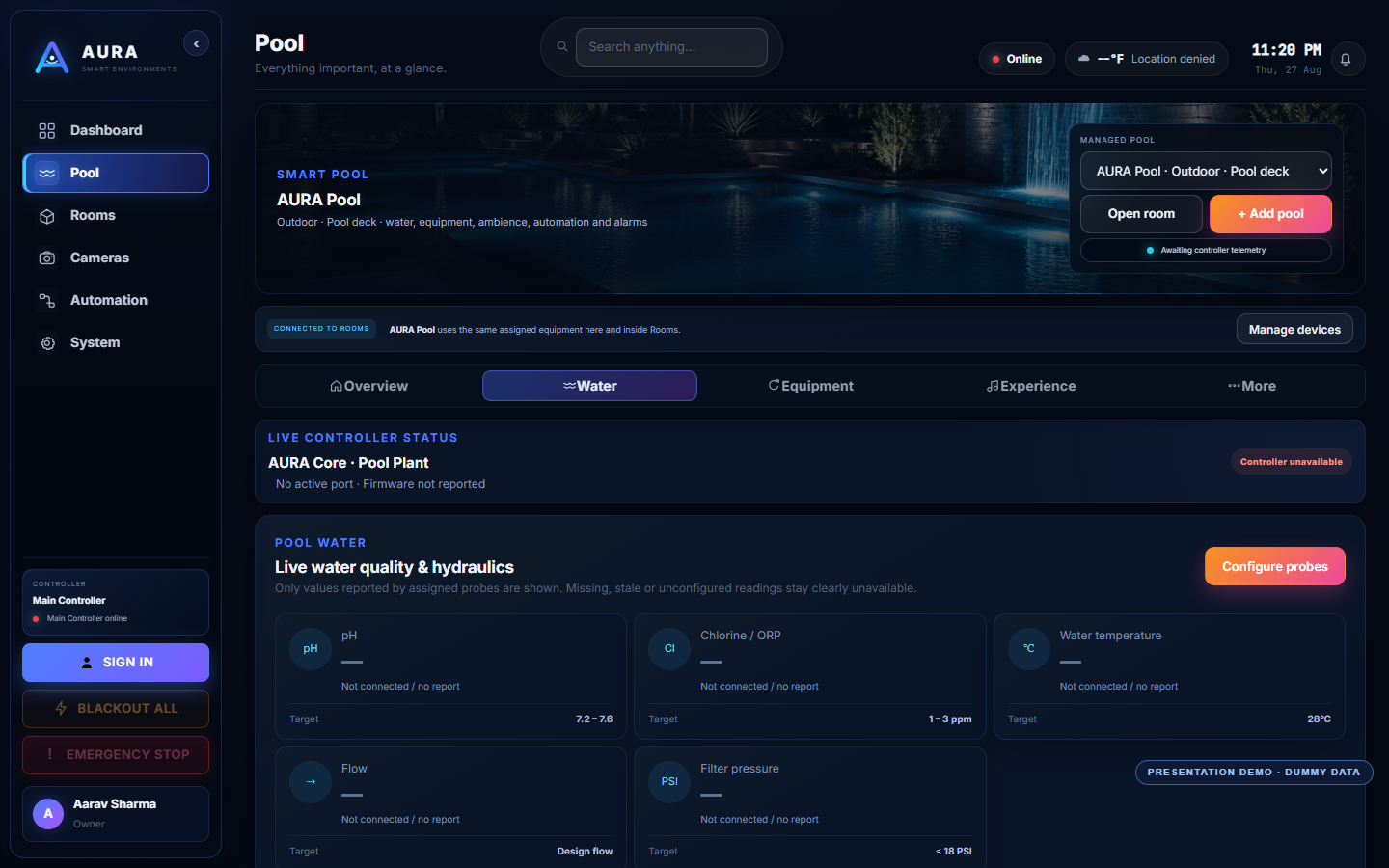Image resolution: width=1389 pixels, height=868 pixels.
Task: Click the Water temperature °C icon
Action: (x=1029, y=649)
